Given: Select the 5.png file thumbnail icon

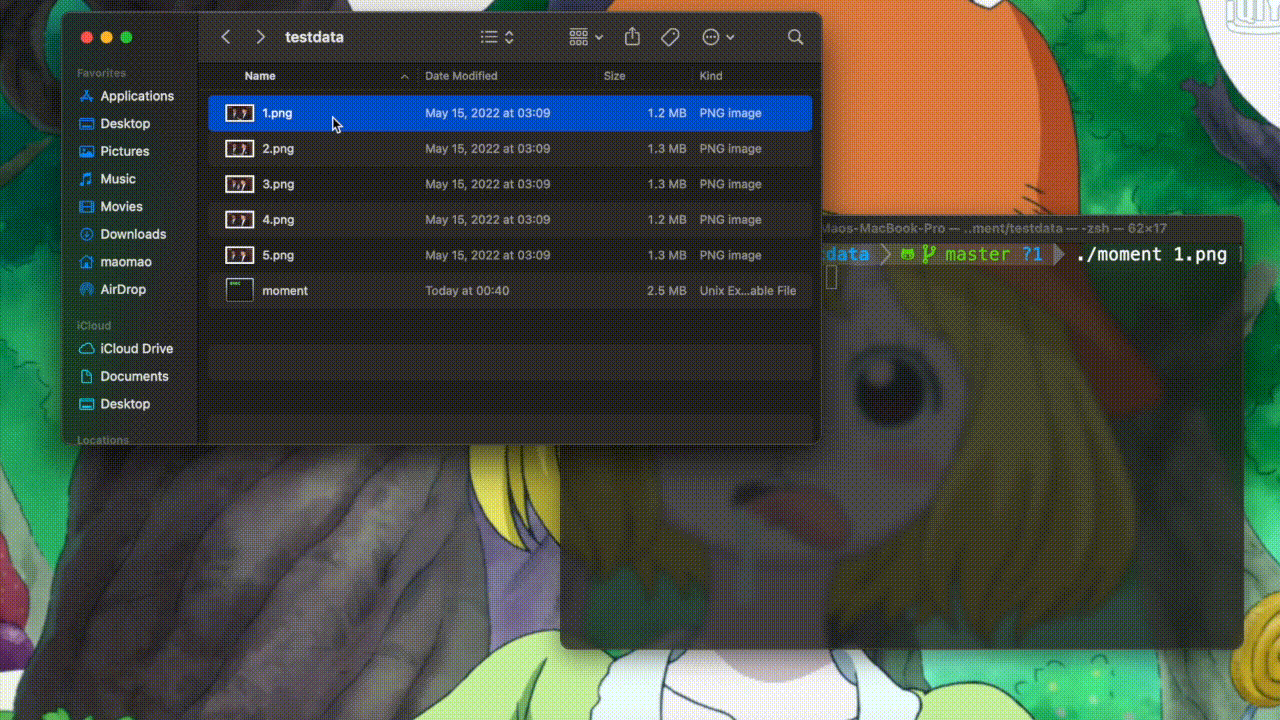Looking at the screenshot, I should (x=240, y=255).
